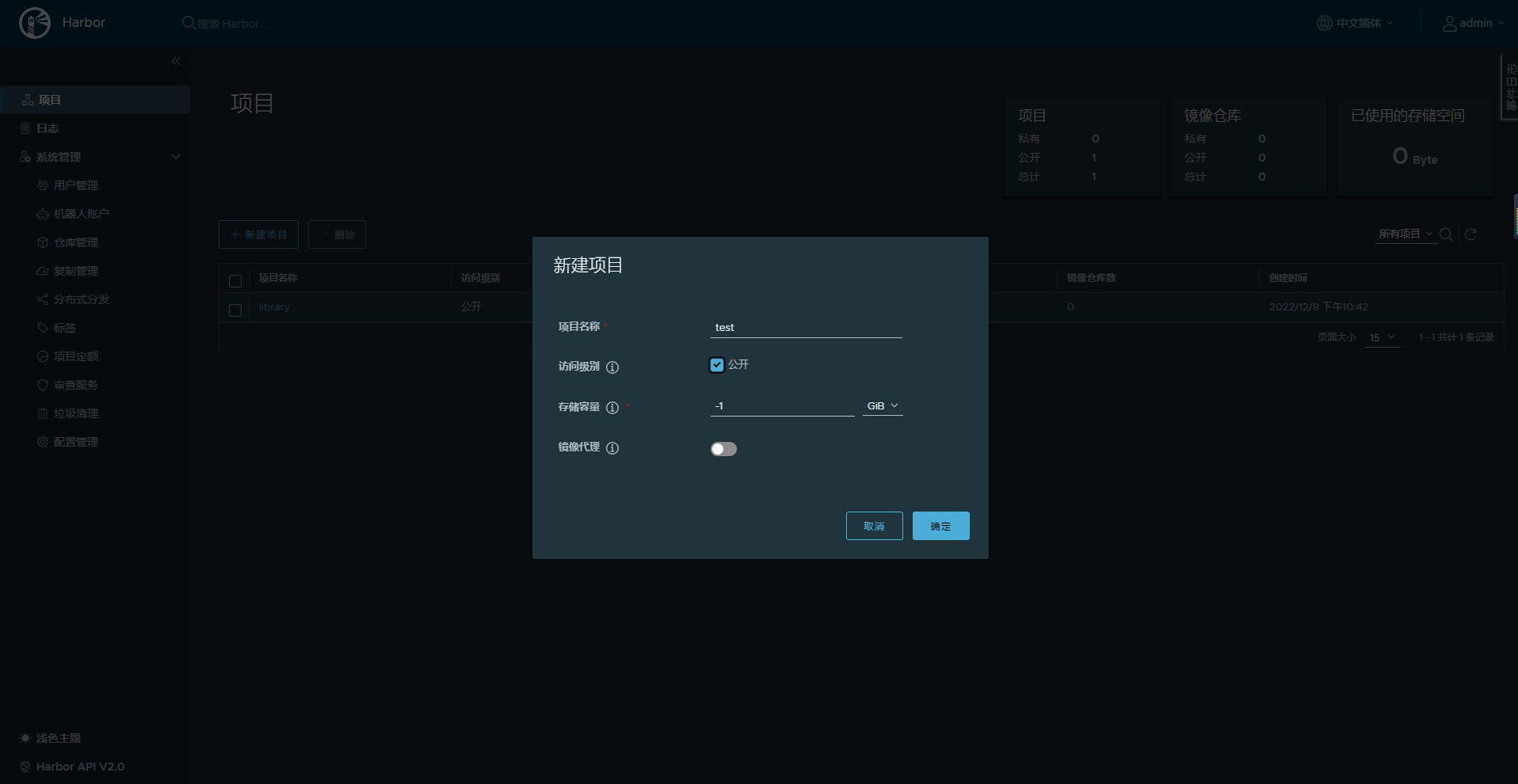Open the library project link

pyautogui.click(x=274, y=307)
